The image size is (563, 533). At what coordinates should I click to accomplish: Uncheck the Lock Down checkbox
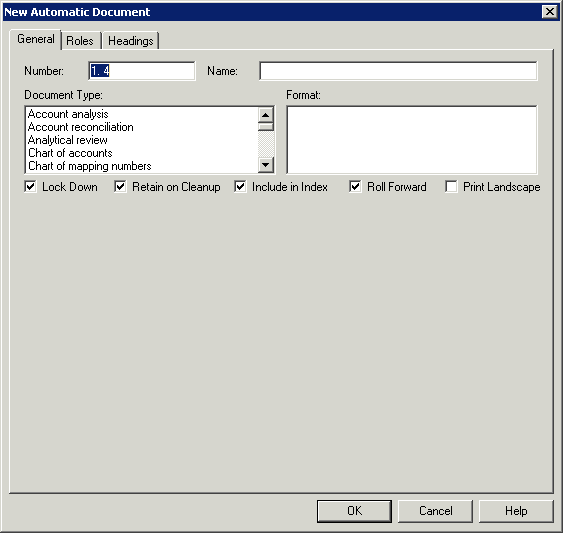pyautogui.click(x=31, y=187)
